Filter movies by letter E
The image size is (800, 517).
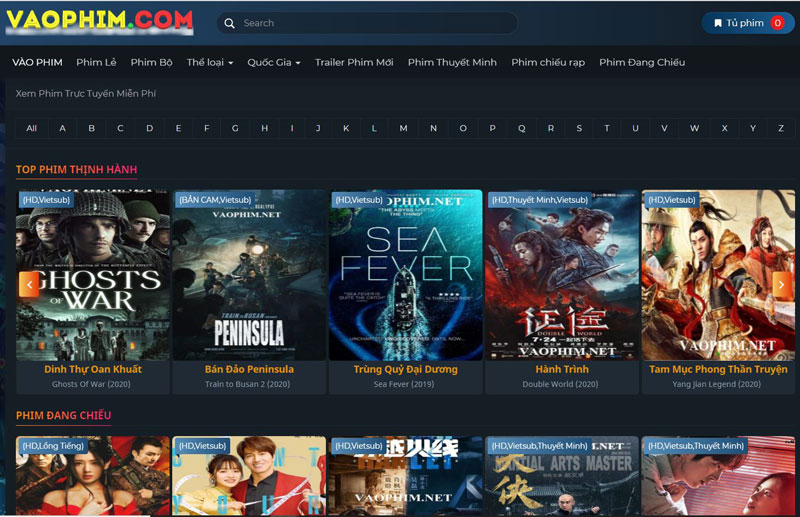coord(178,128)
